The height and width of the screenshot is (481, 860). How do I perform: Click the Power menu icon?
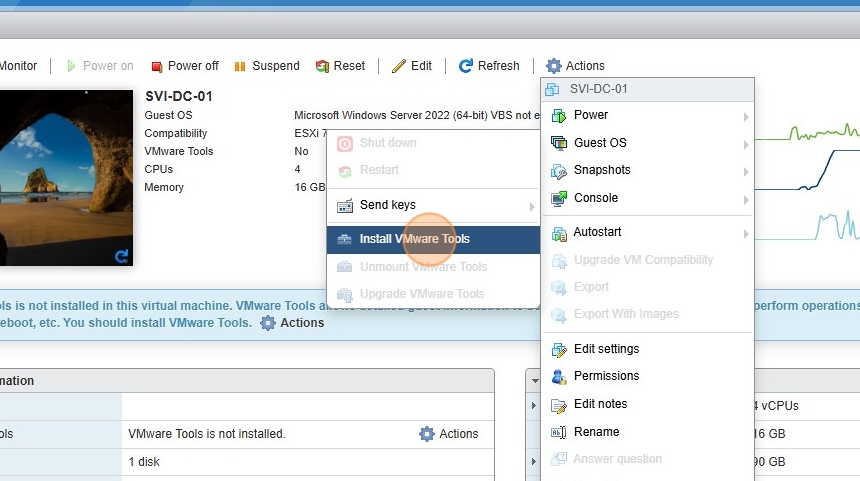point(559,116)
